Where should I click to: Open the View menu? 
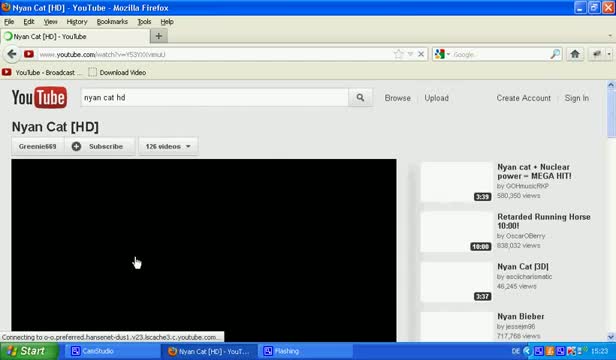[50, 22]
